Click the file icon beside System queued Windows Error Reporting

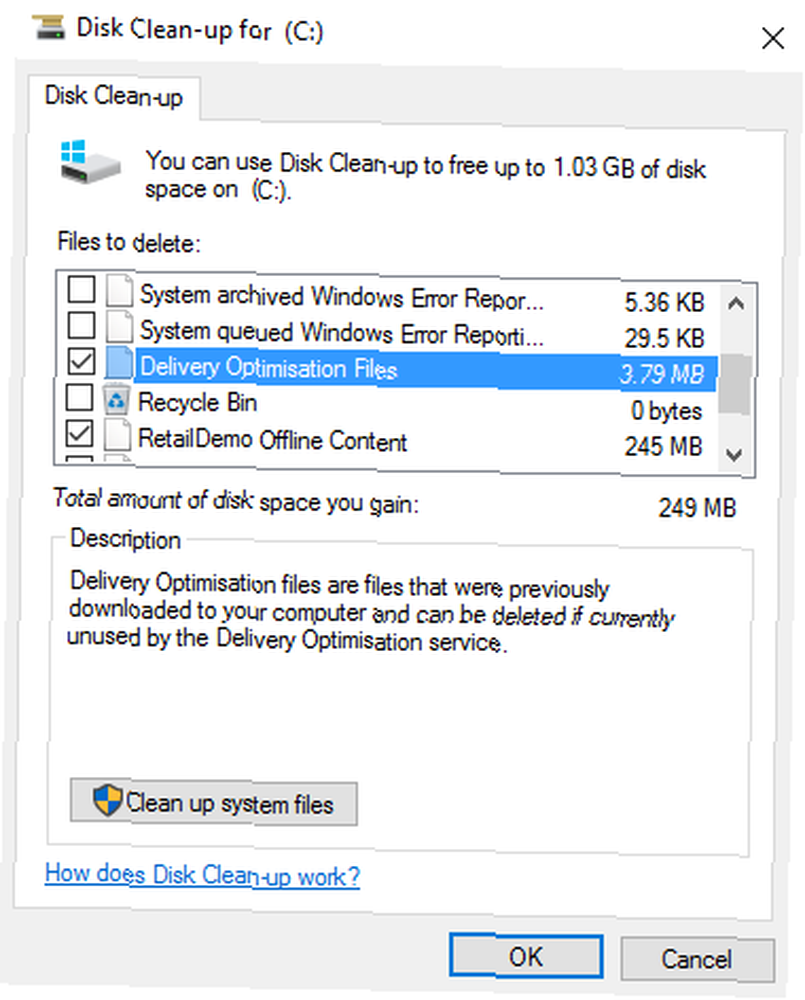point(119,327)
